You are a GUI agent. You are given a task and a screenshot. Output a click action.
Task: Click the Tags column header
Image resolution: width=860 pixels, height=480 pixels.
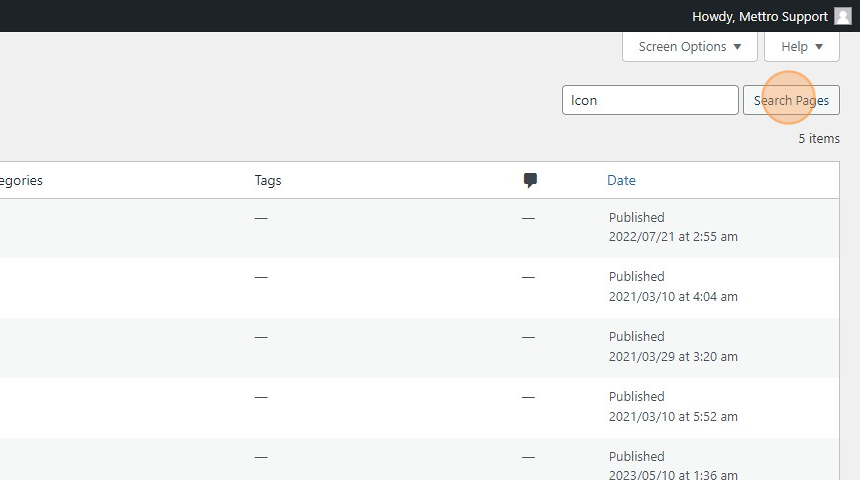tap(268, 180)
